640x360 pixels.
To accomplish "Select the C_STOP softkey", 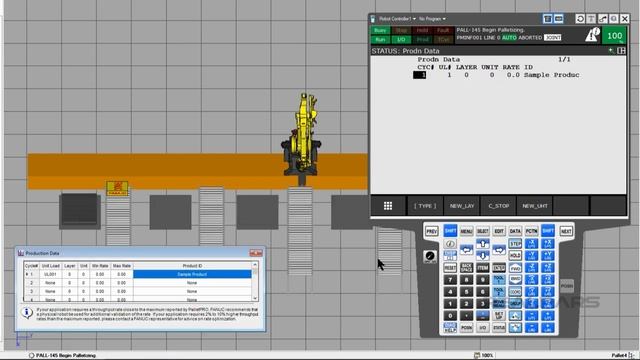I will pyautogui.click(x=498, y=206).
